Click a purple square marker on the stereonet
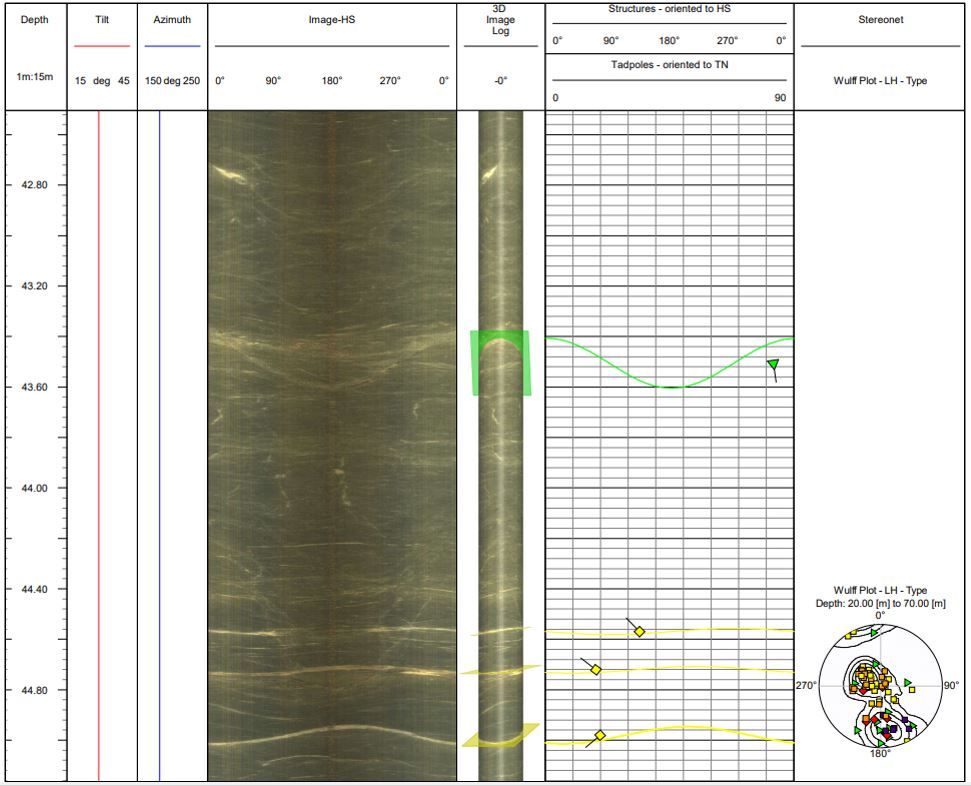 click(893, 729)
